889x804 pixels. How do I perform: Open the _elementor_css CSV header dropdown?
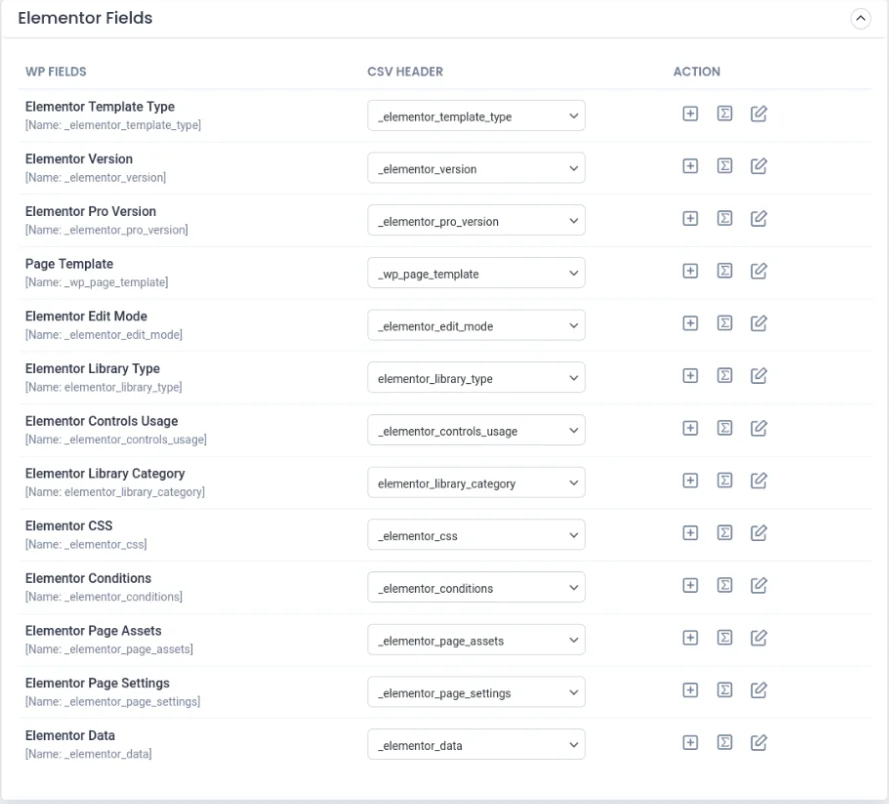(x=476, y=535)
